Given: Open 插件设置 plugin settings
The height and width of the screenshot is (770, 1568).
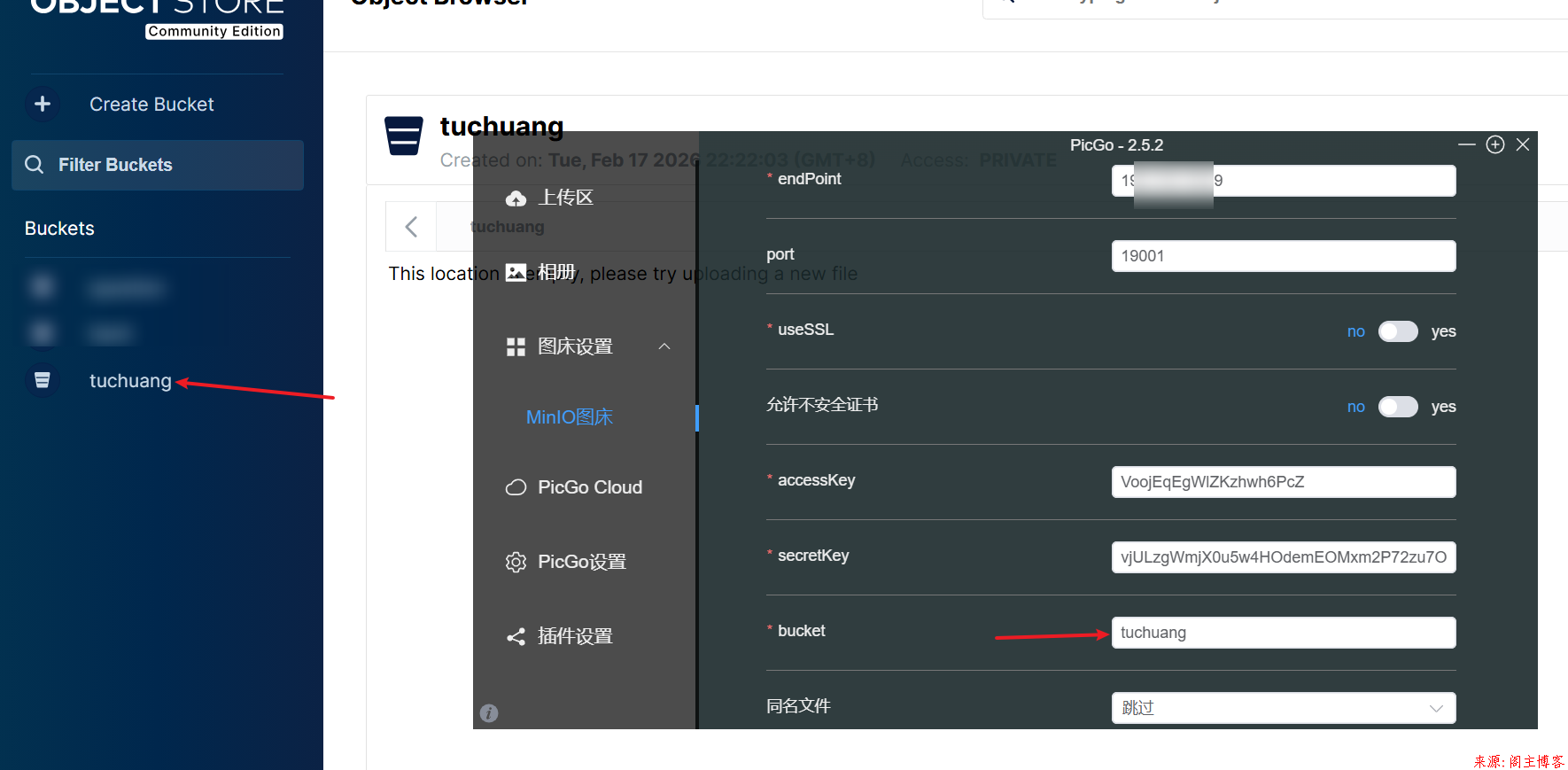Looking at the screenshot, I should tap(575, 636).
